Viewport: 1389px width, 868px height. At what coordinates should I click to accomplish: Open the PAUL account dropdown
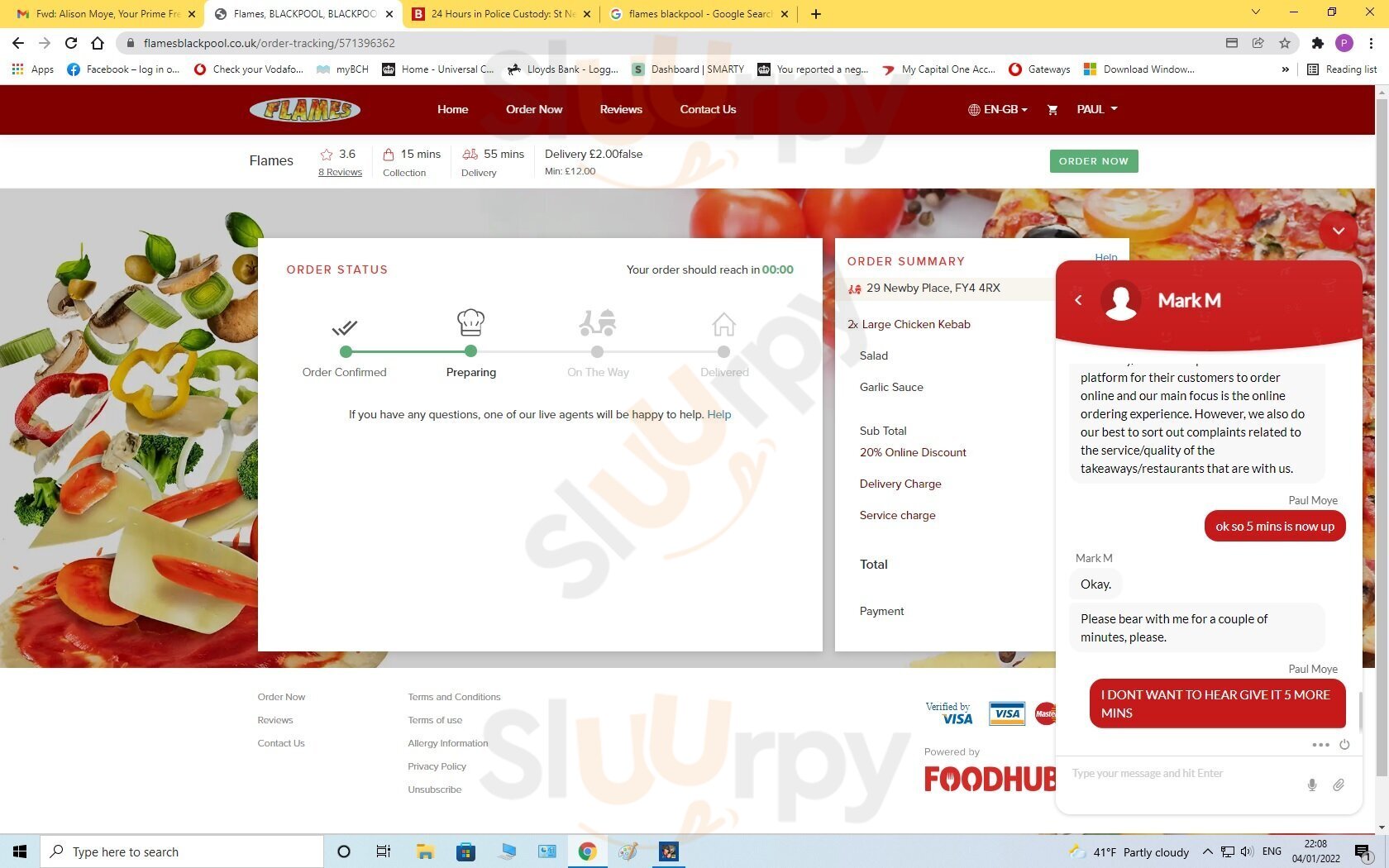[x=1096, y=109]
